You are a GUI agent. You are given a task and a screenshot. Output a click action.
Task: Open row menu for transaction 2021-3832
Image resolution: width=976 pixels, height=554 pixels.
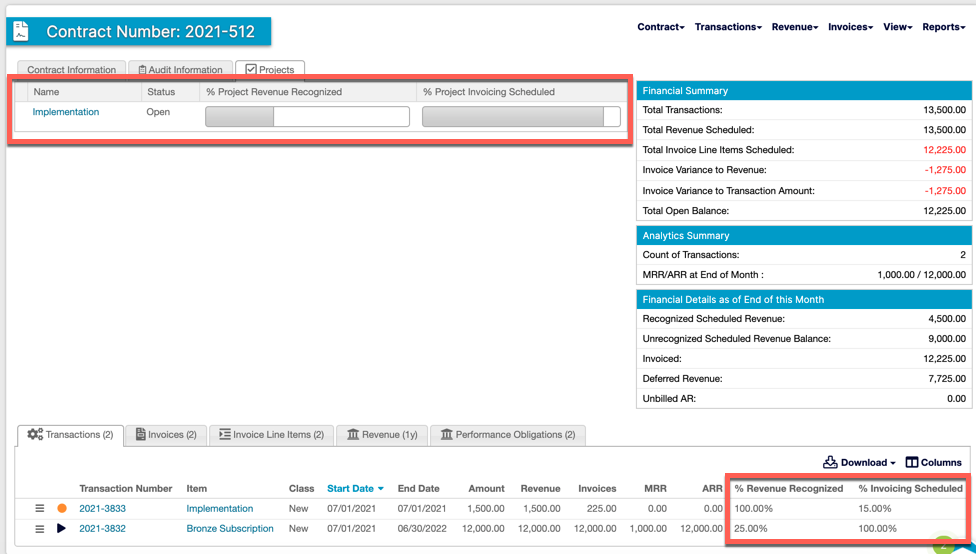pos(39,529)
